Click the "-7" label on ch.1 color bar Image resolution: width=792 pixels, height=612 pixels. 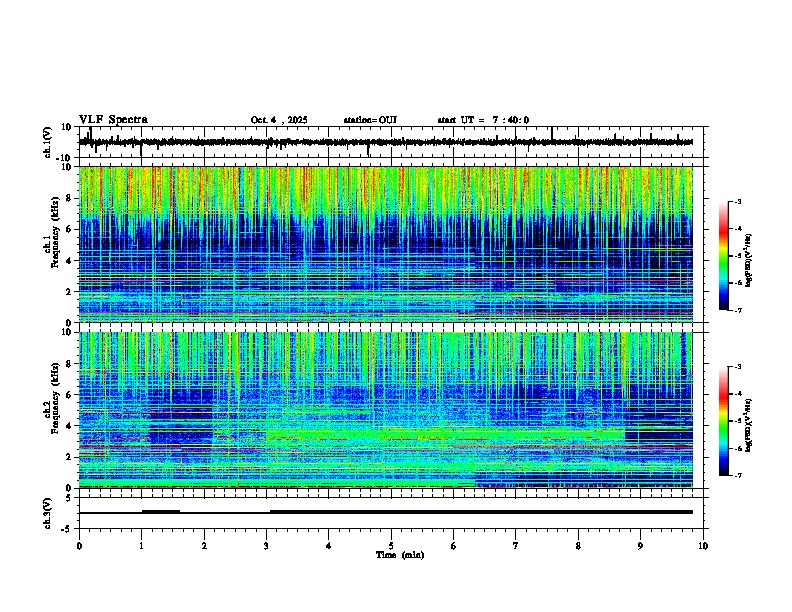coord(738,310)
